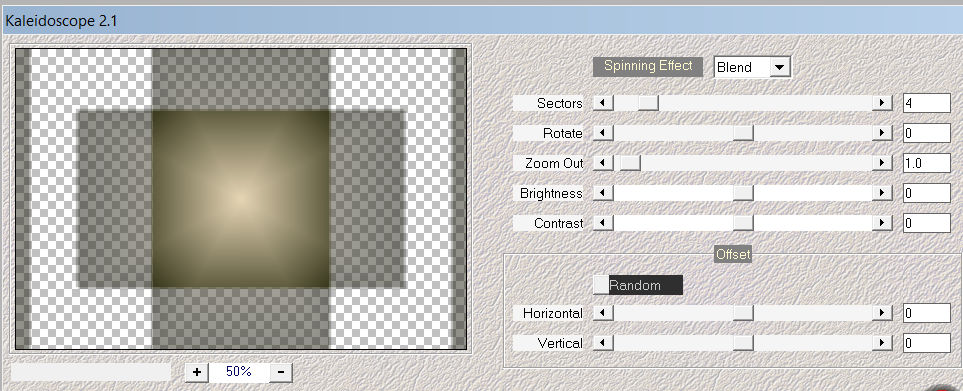The height and width of the screenshot is (391, 963).
Task: Click the Sectors slider handle
Action: 648,103
